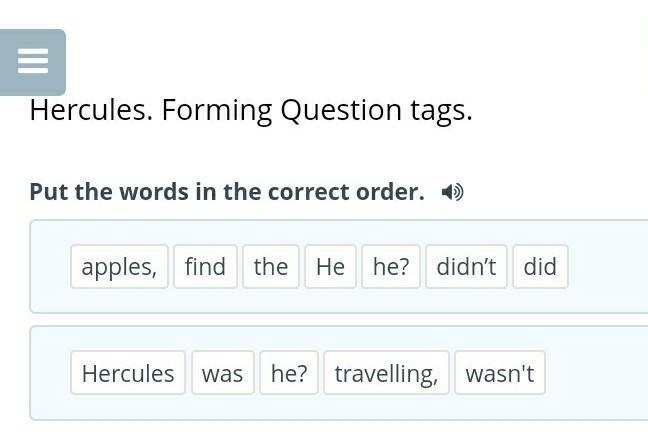The width and height of the screenshot is (648, 443).
Task: Select the 'apples,' word tile
Action: click(119, 267)
